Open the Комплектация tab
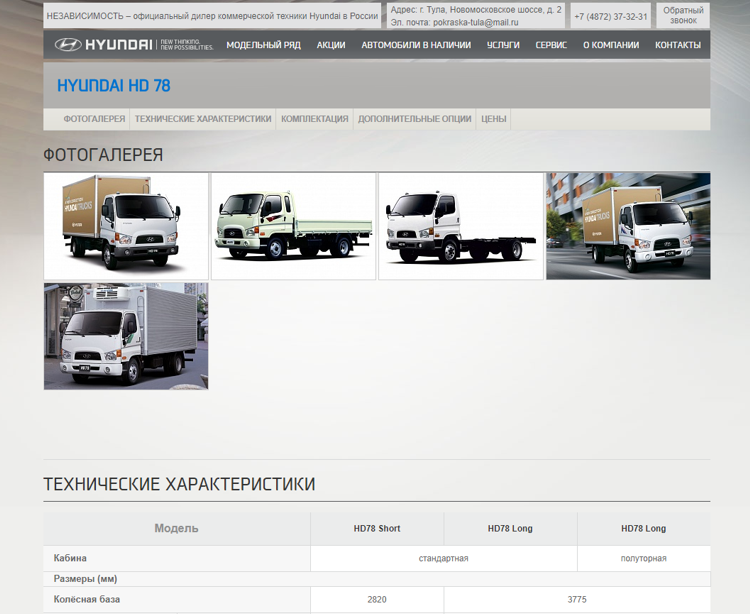Image resolution: width=750 pixels, height=614 pixels. (314, 119)
